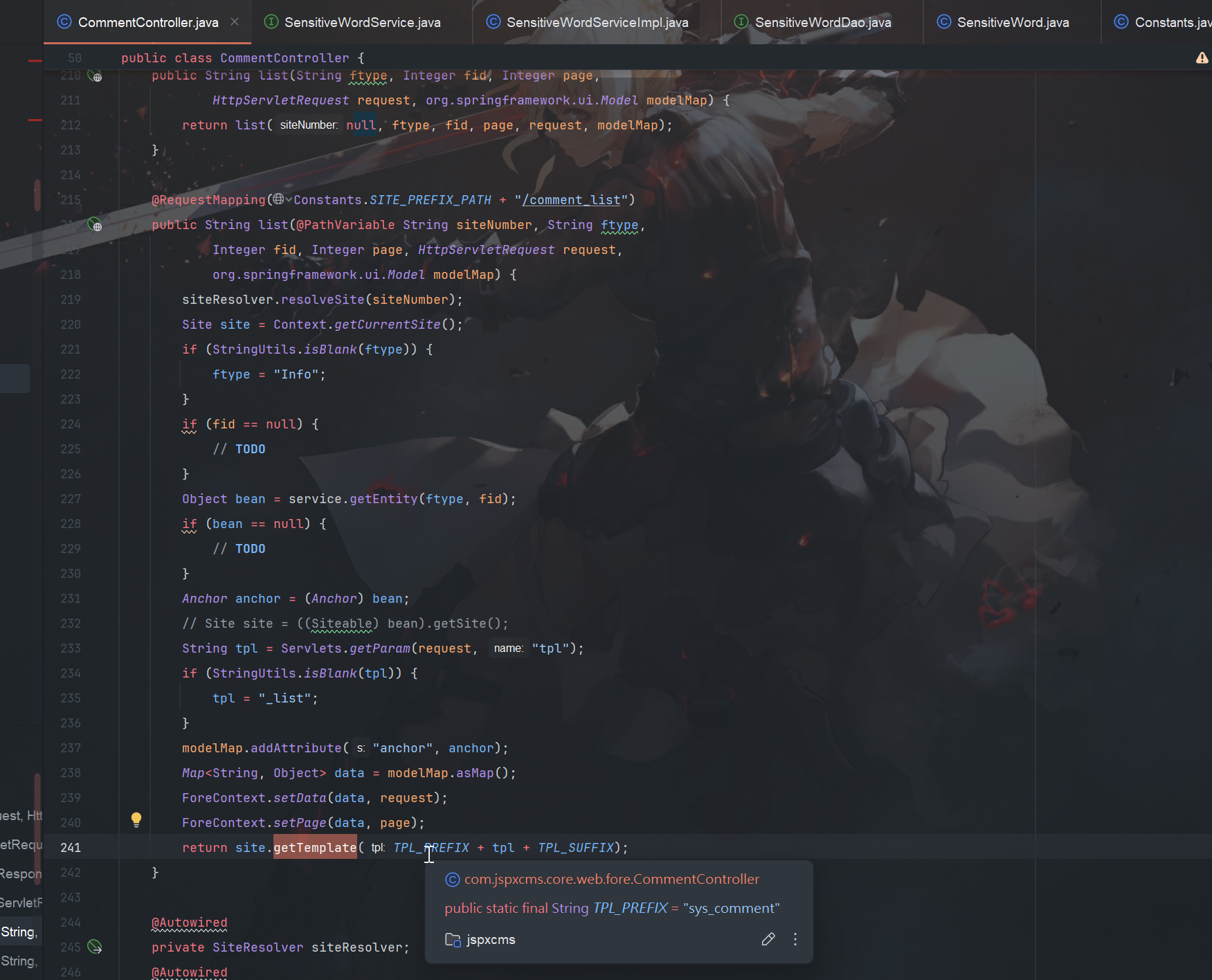The width and height of the screenshot is (1212, 980).
Task: Click the request mapping gutter icon on line 210
Action: tap(95, 76)
